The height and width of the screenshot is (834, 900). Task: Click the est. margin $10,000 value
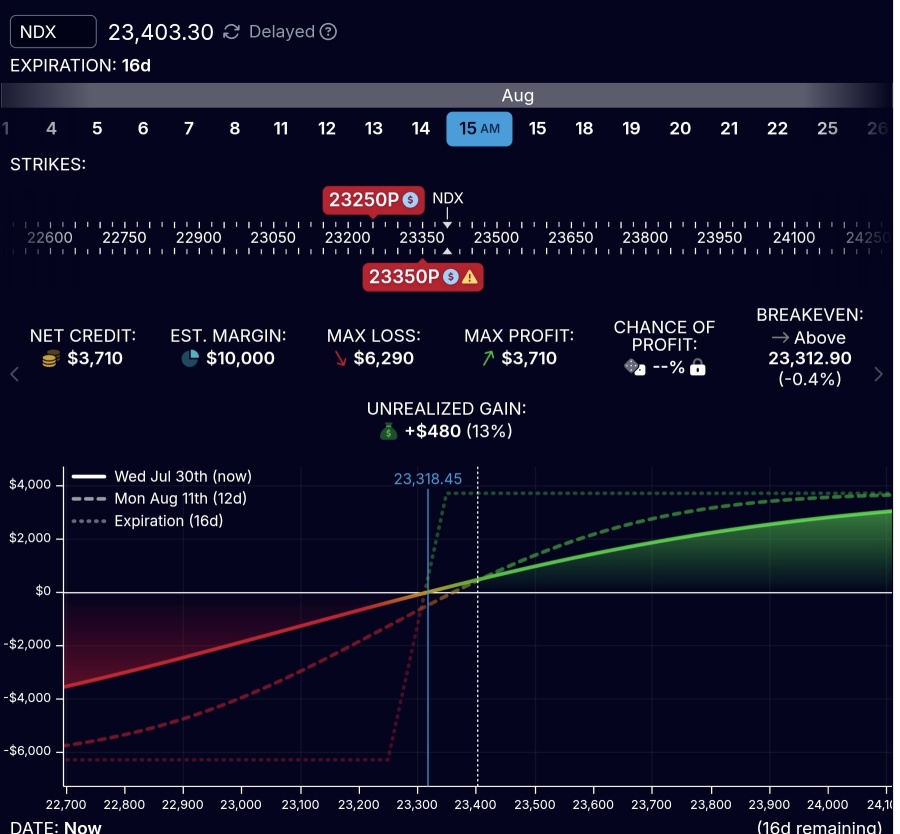(x=240, y=358)
